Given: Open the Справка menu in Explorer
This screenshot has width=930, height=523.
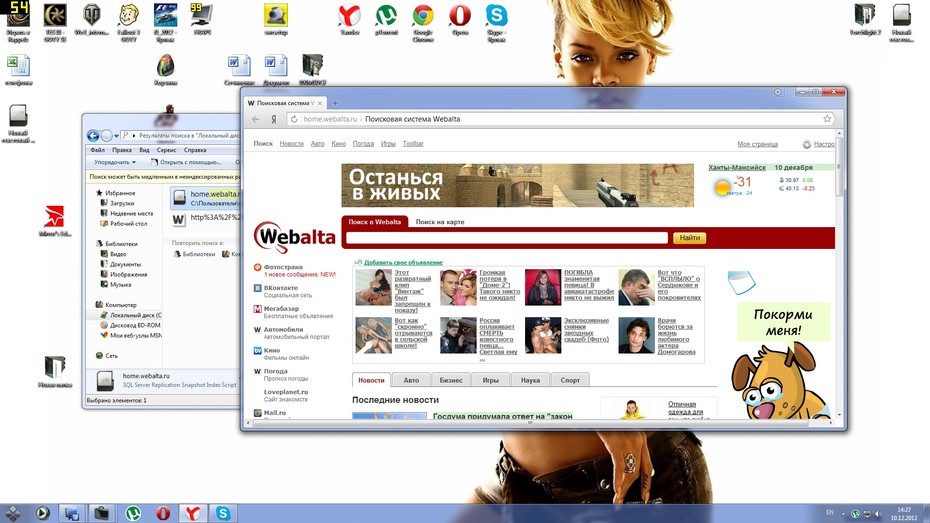Looking at the screenshot, I should (195, 150).
